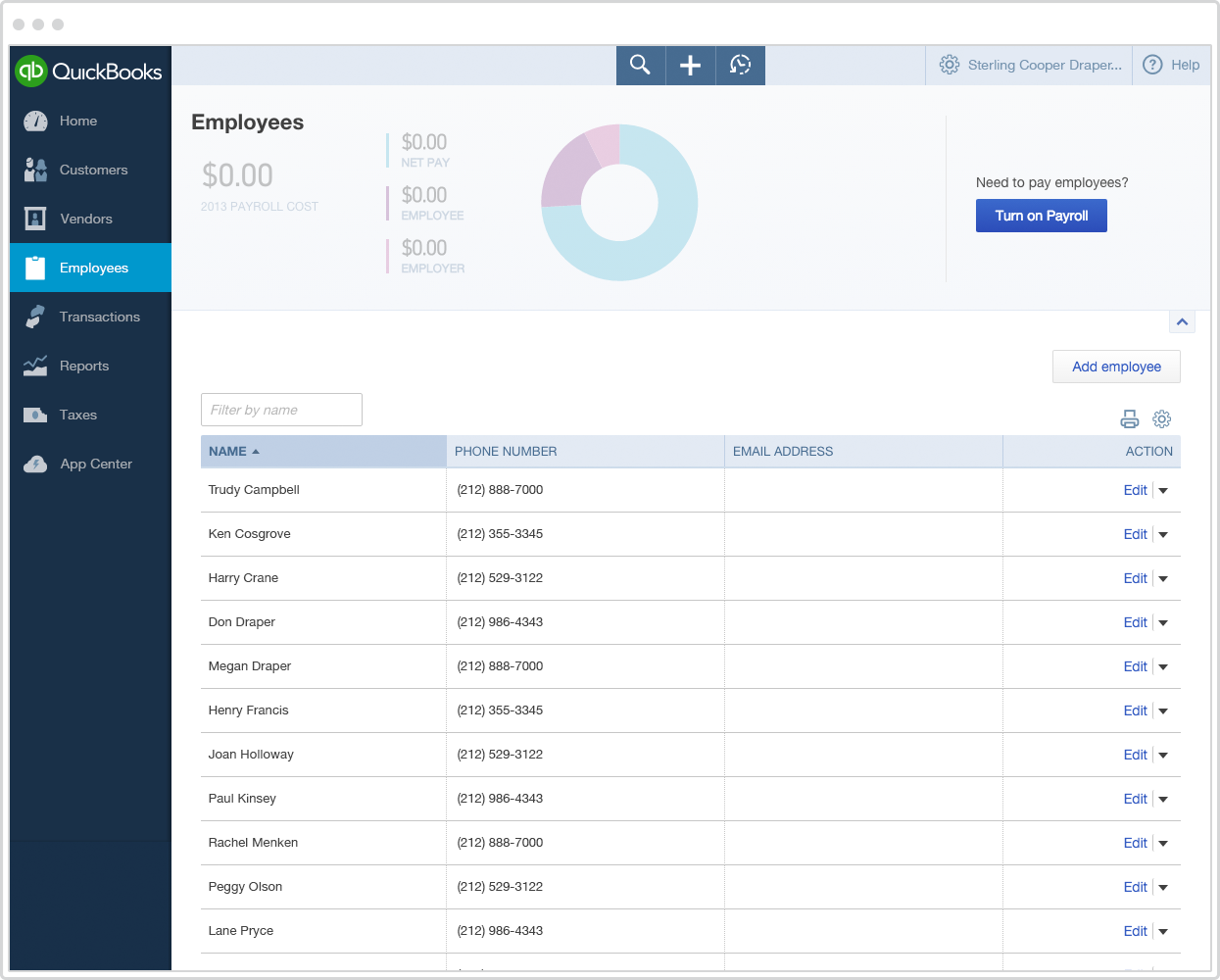
Task: Click the Home gauge icon in sidebar
Action: click(x=35, y=121)
